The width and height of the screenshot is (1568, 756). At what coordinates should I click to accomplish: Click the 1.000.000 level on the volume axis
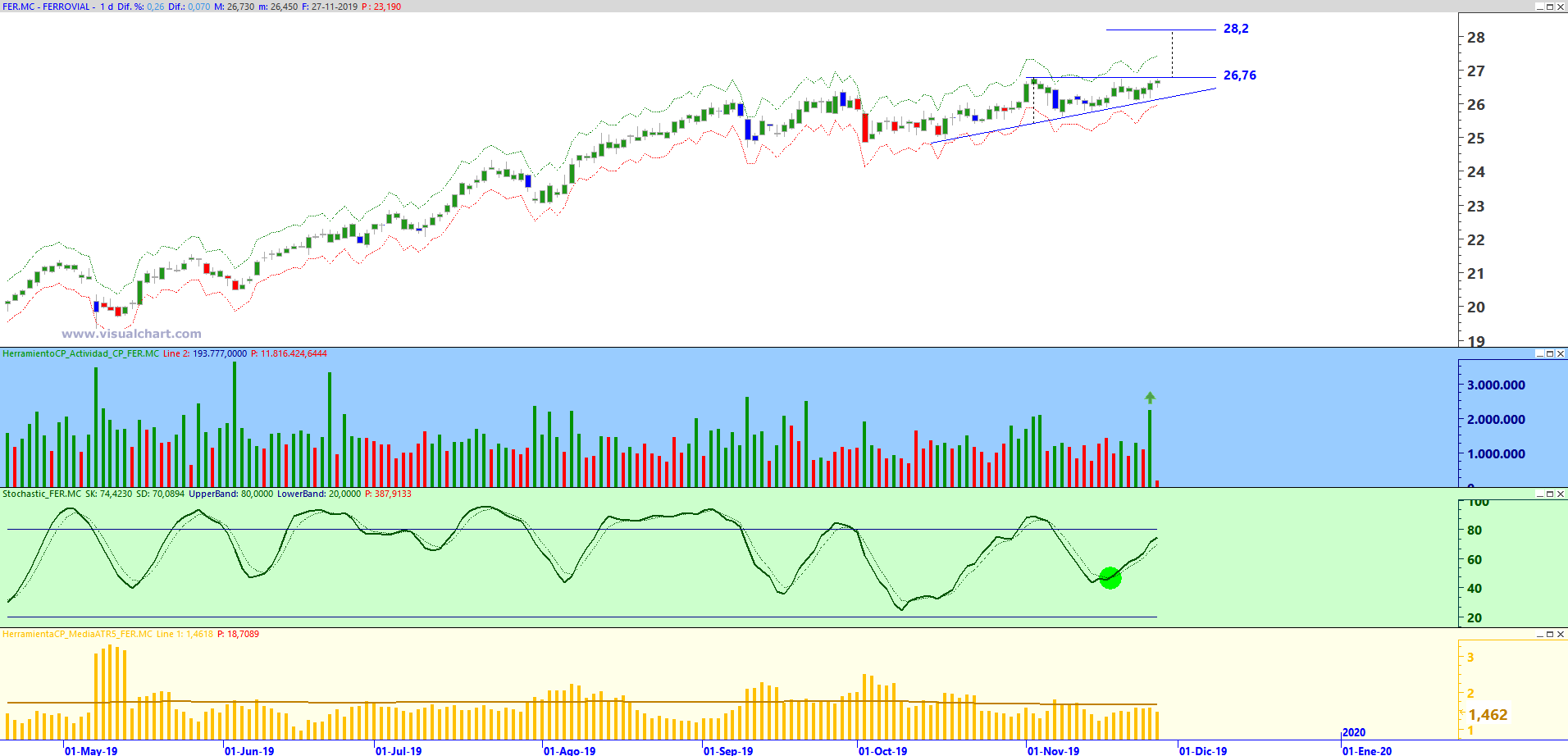(x=1497, y=454)
